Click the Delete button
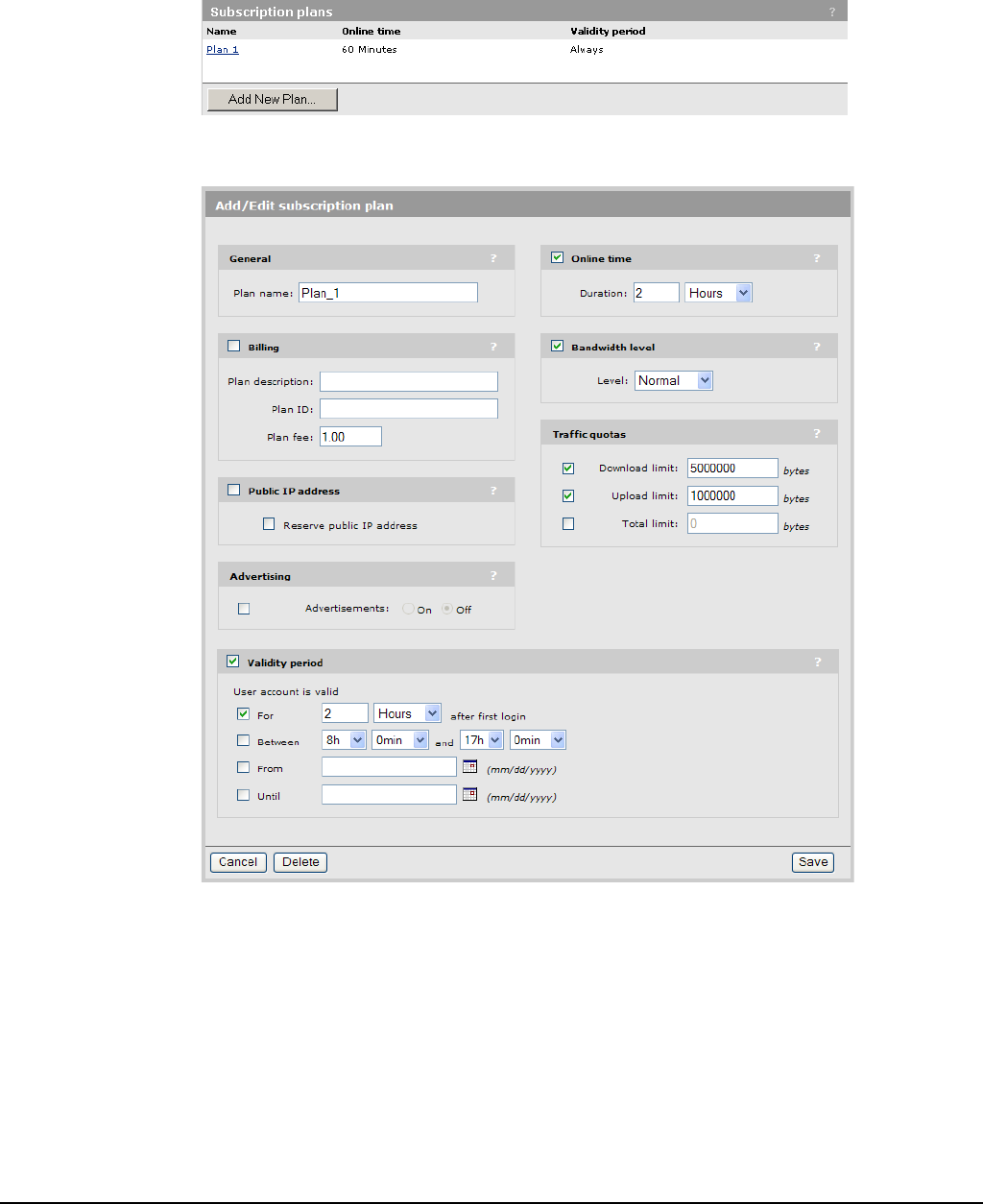Image resolution: width=983 pixels, height=1204 pixels. 300,862
